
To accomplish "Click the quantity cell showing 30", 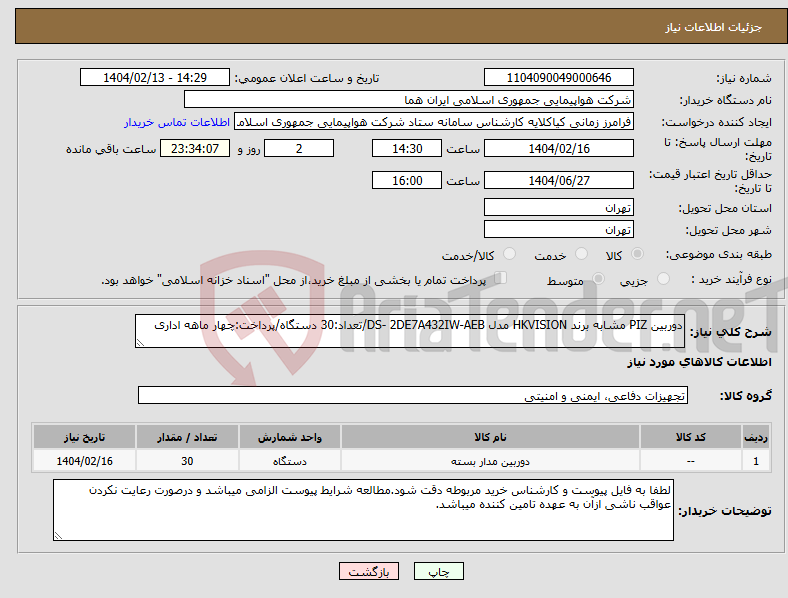I will pyautogui.click(x=187, y=461).
